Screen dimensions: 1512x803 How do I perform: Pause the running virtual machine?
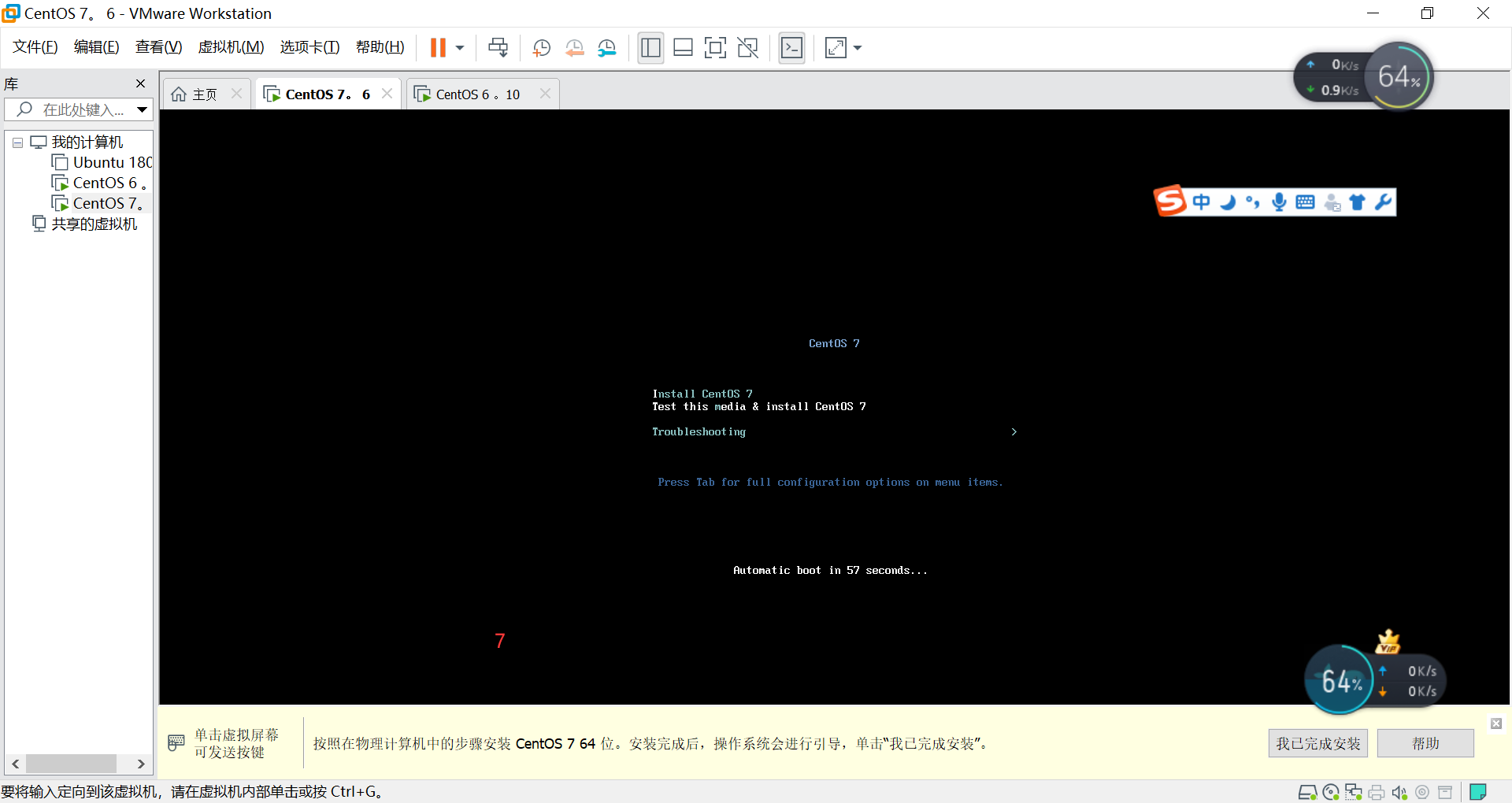point(438,48)
